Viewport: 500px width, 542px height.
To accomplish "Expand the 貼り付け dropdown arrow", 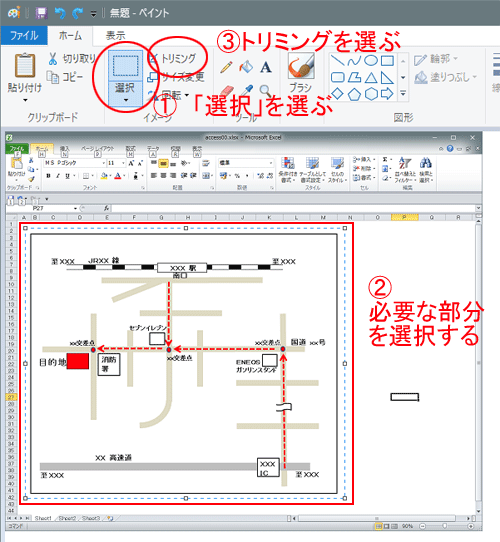I will [x=25, y=100].
